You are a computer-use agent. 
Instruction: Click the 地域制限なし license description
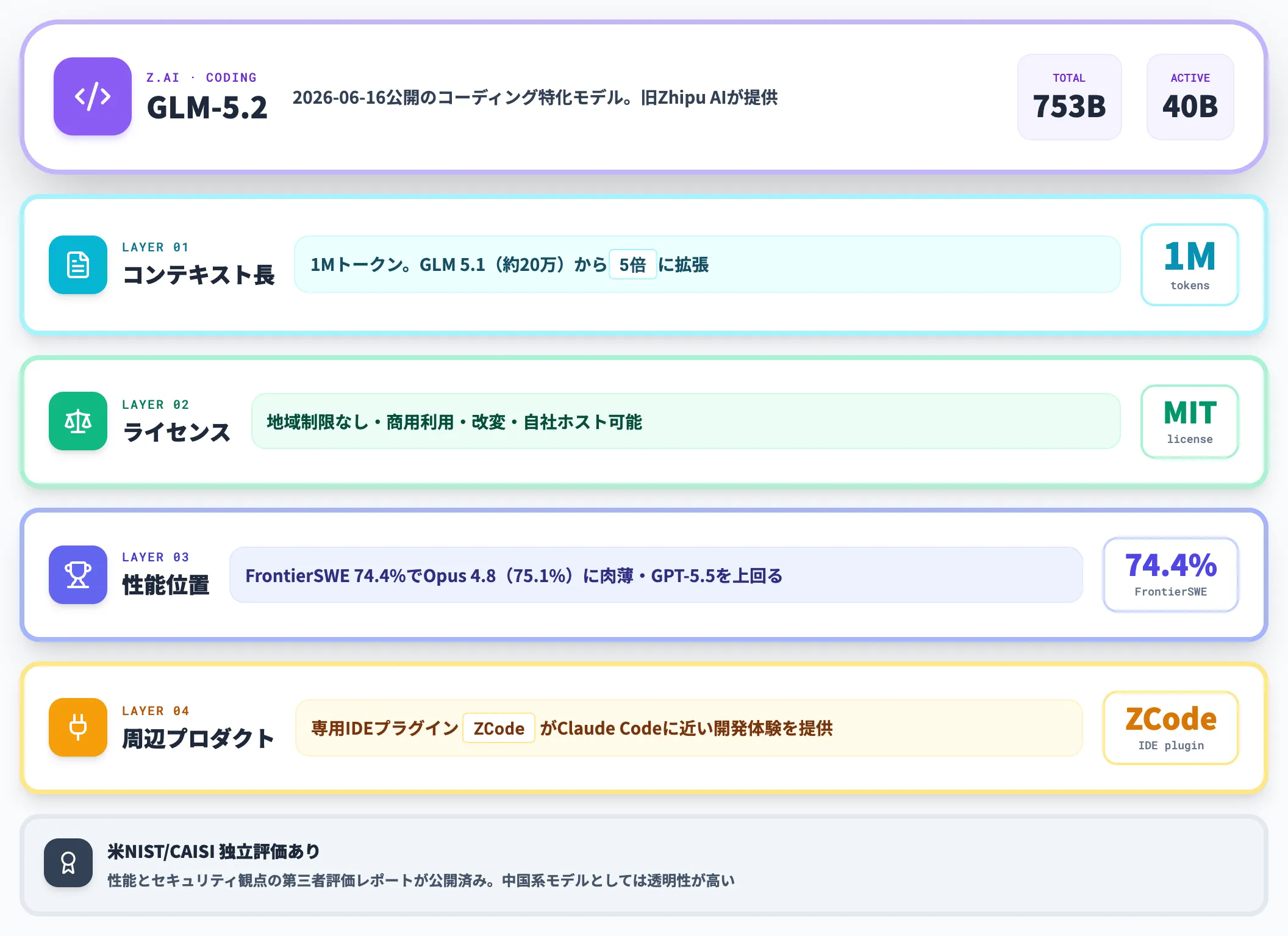click(685, 421)
